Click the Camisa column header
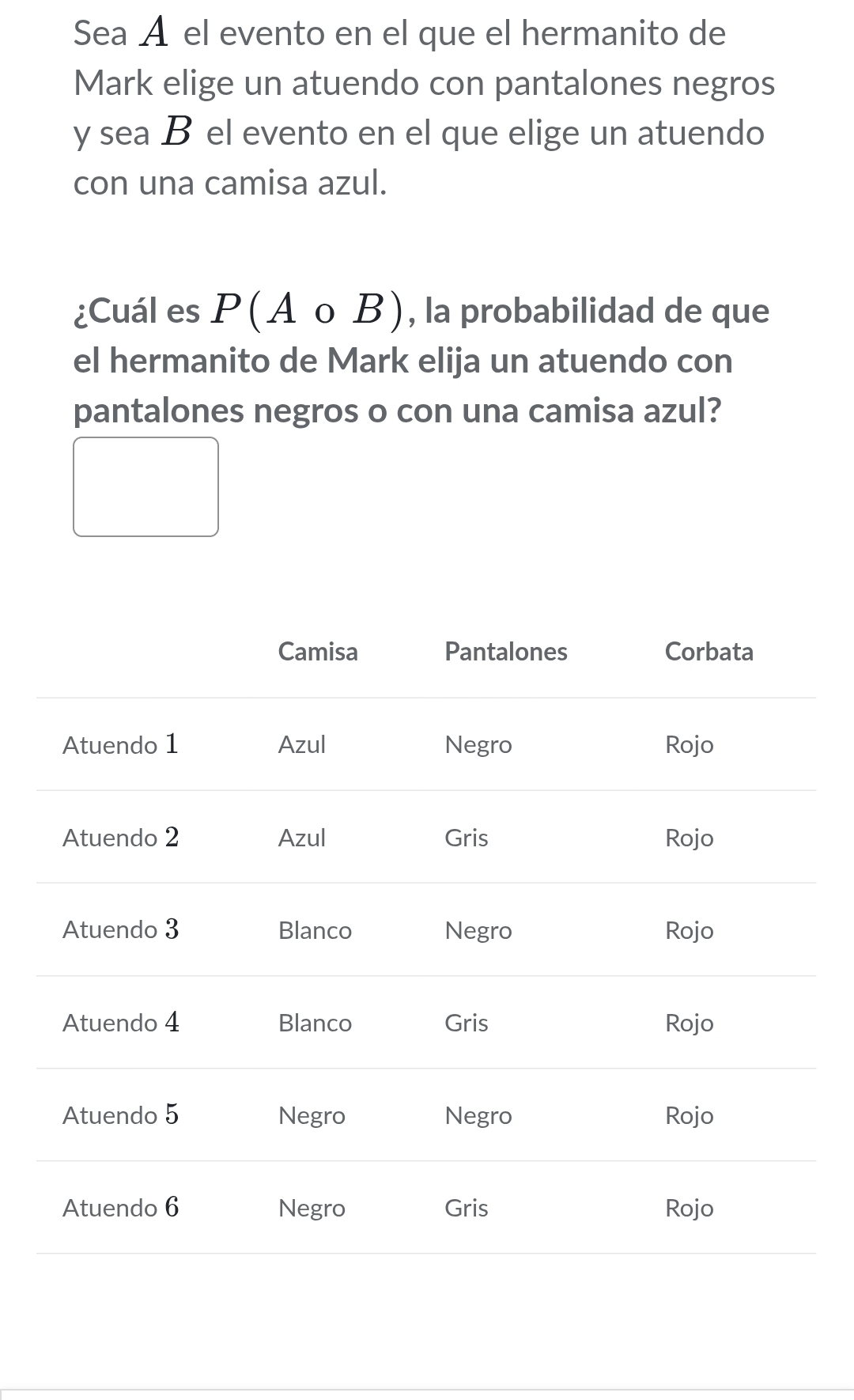The height and width of the screenshot is (1400, 854). tap(318, 652)
